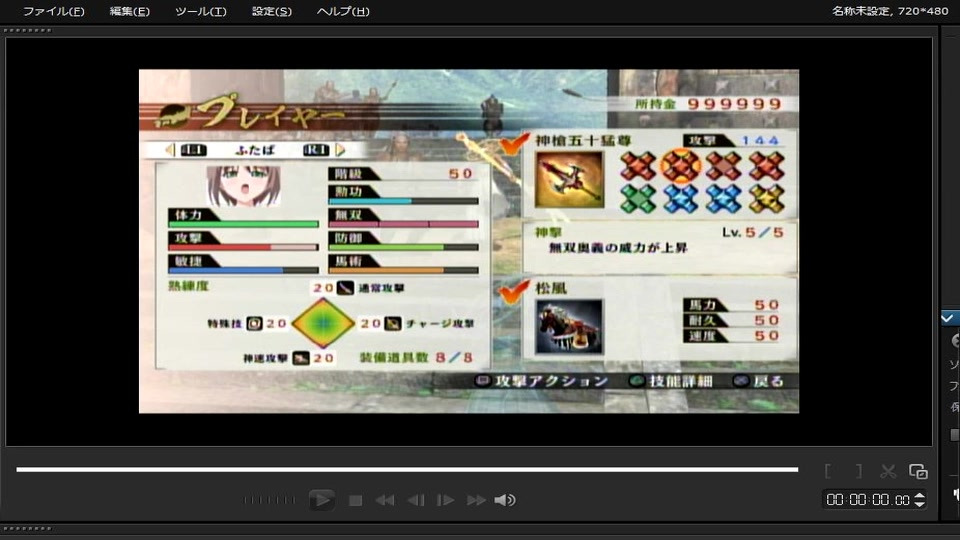Jump to end with the fast-forward button
This screenshot has width=960, height=540.
tap(476, 501)
